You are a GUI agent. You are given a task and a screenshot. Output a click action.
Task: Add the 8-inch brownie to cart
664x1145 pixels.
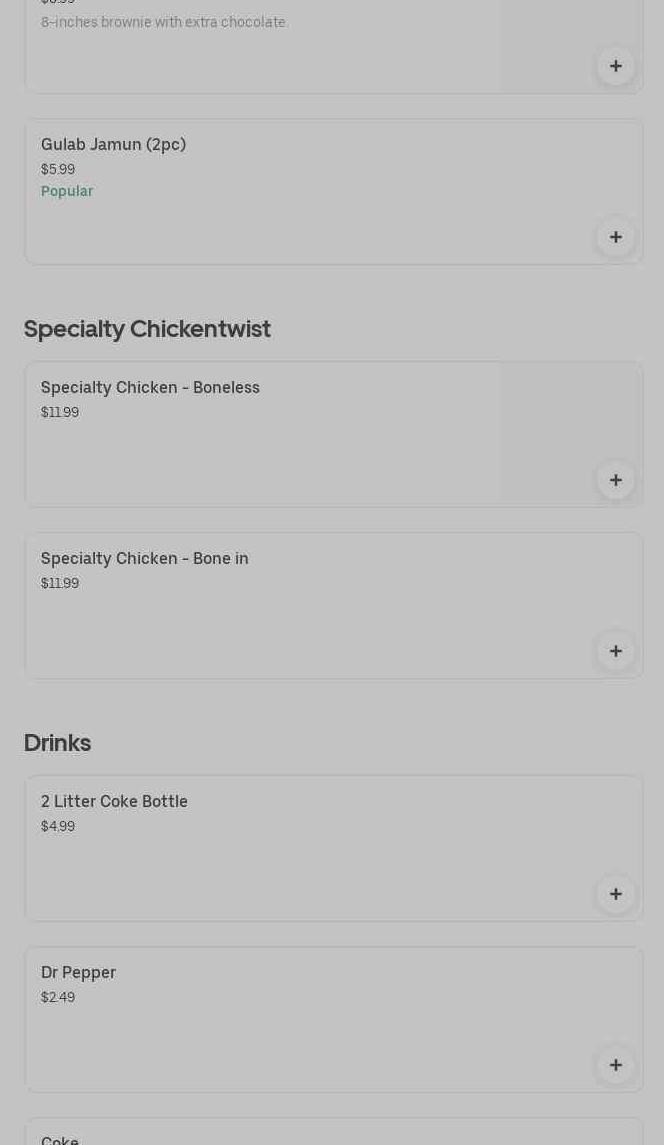point(616,66)
